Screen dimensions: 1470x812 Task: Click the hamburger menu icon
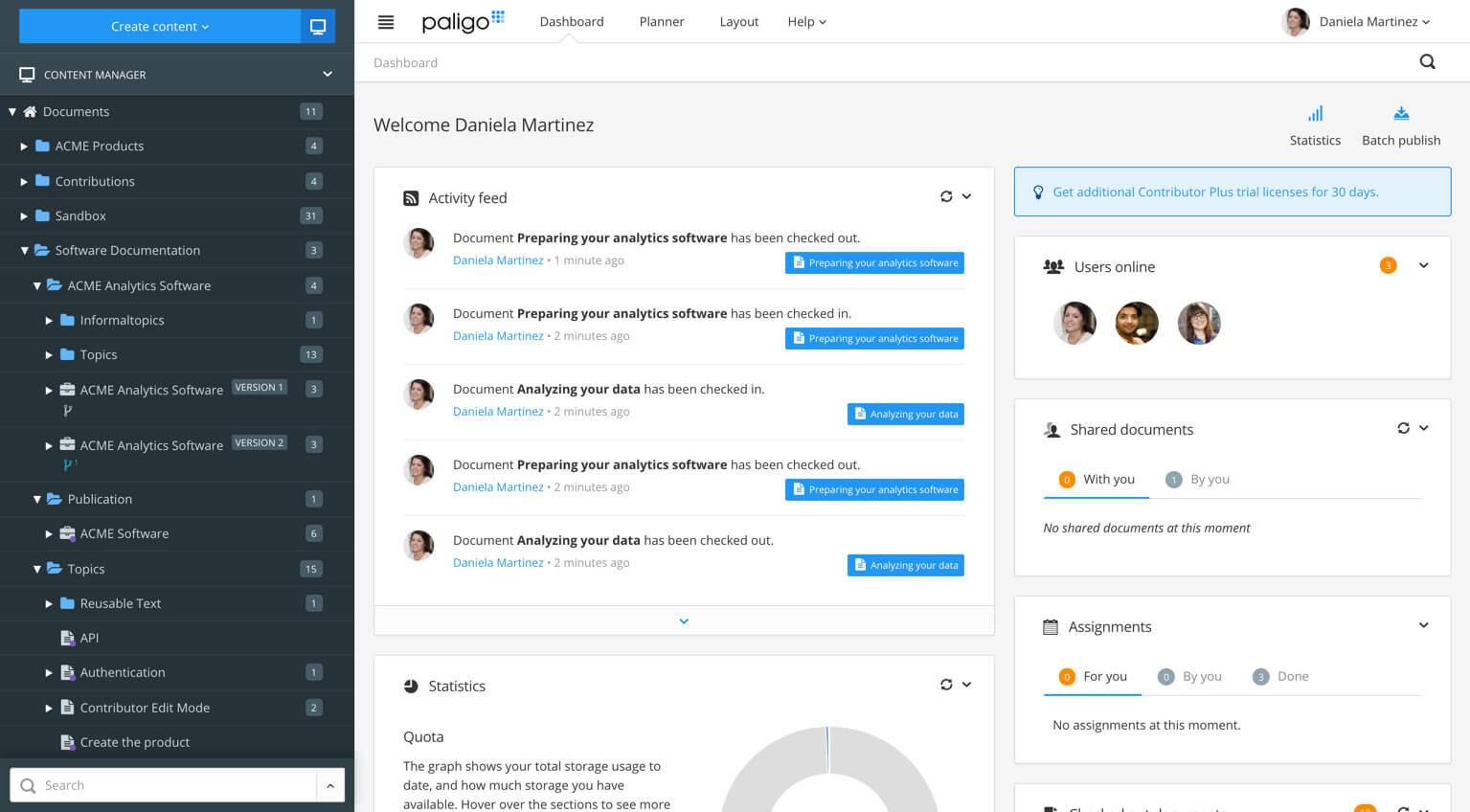385,21
